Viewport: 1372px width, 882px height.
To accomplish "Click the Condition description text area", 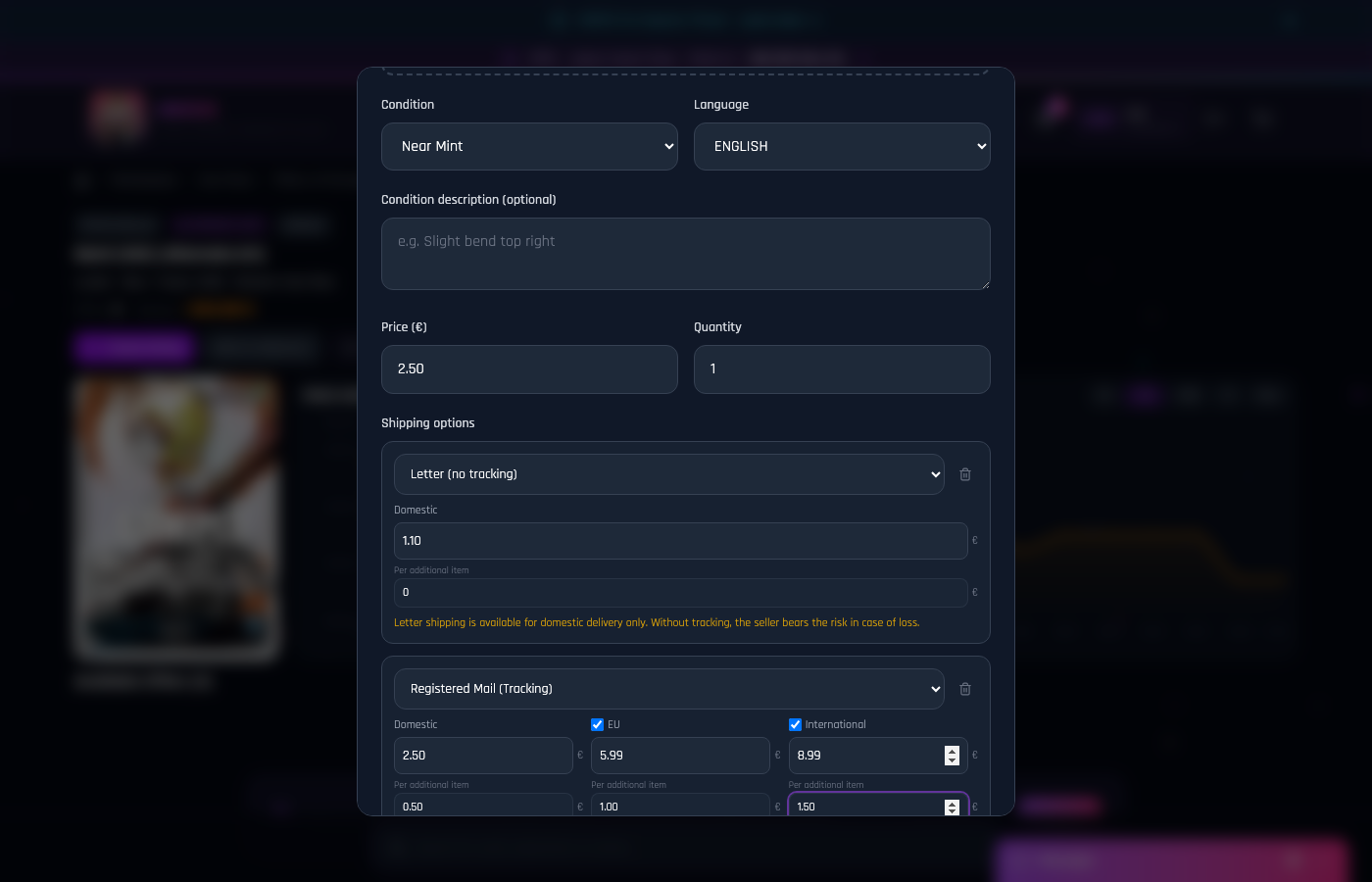I will point(685,254).
